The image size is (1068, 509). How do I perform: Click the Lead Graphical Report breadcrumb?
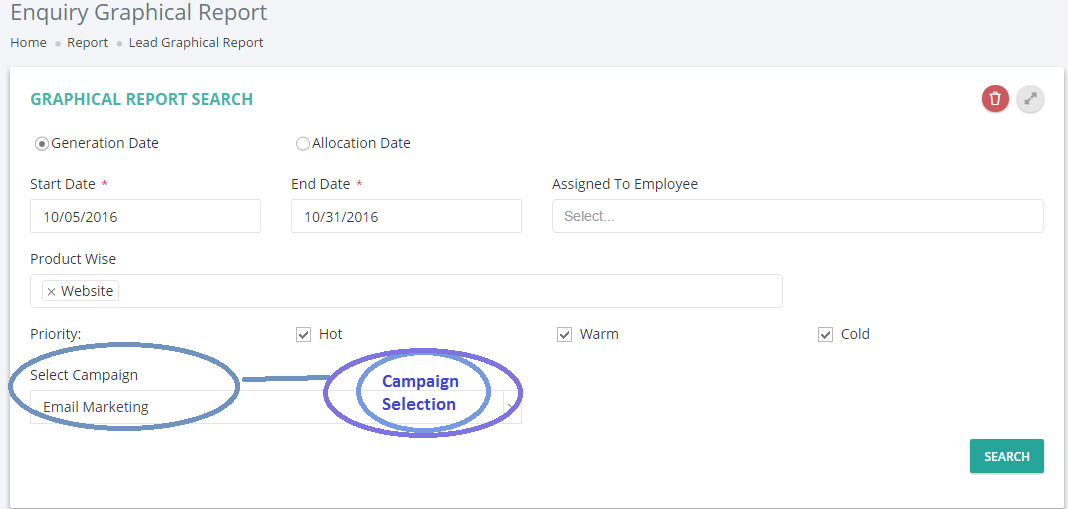pos(196,42)
